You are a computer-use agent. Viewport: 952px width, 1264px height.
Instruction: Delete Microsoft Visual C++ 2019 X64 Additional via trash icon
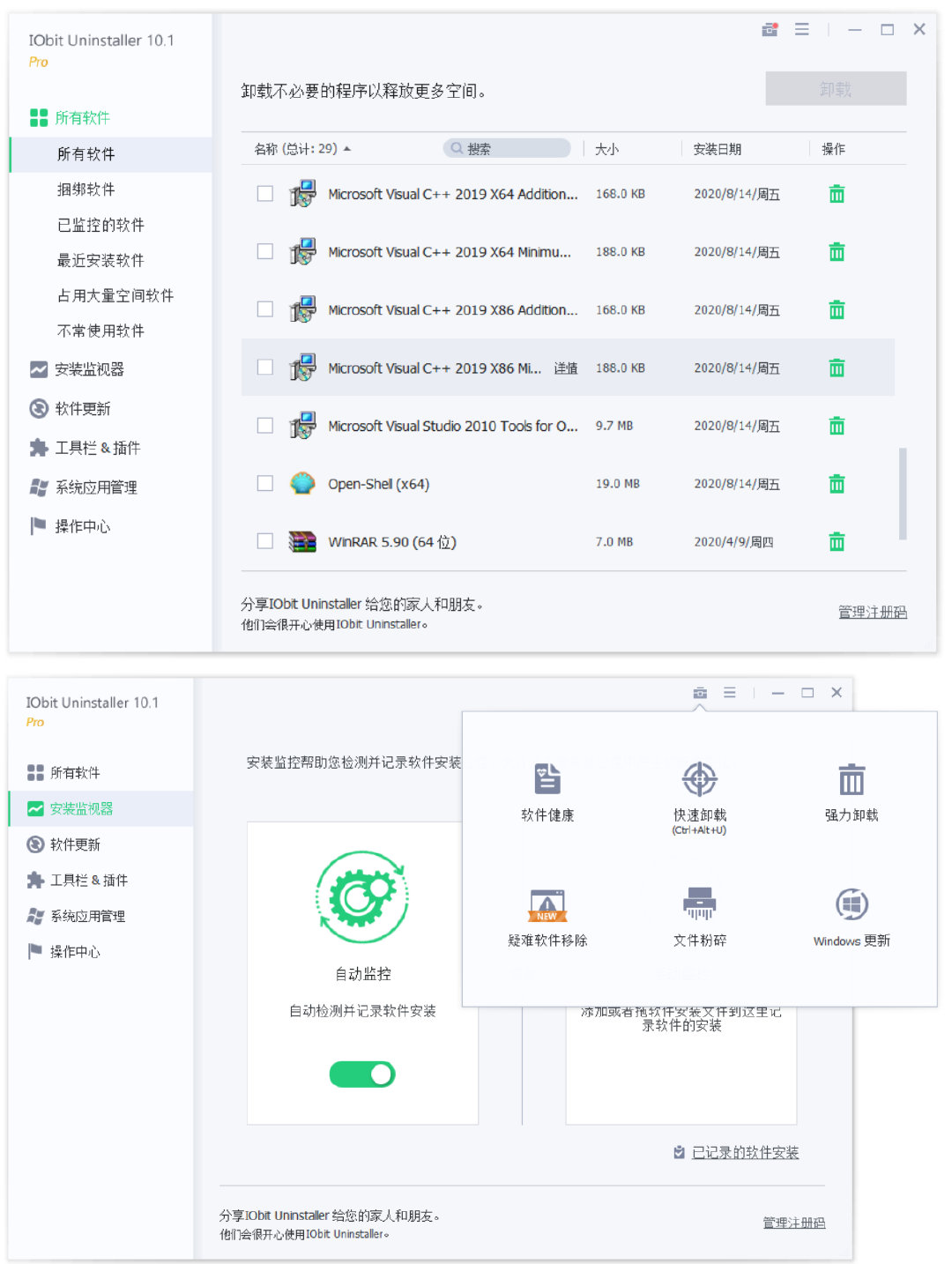click(837, 194)
